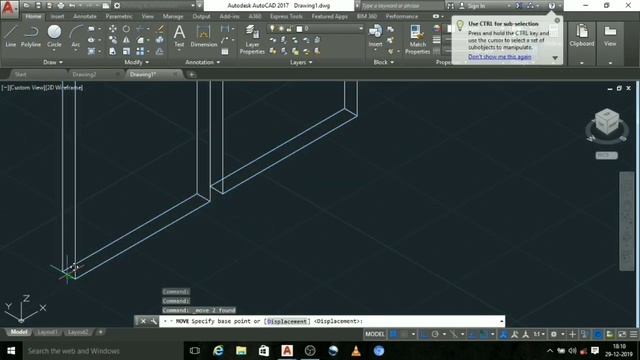The image size is (640, 360).
Task: Open the AutoCAD application menu button
Action: (9, 9)
